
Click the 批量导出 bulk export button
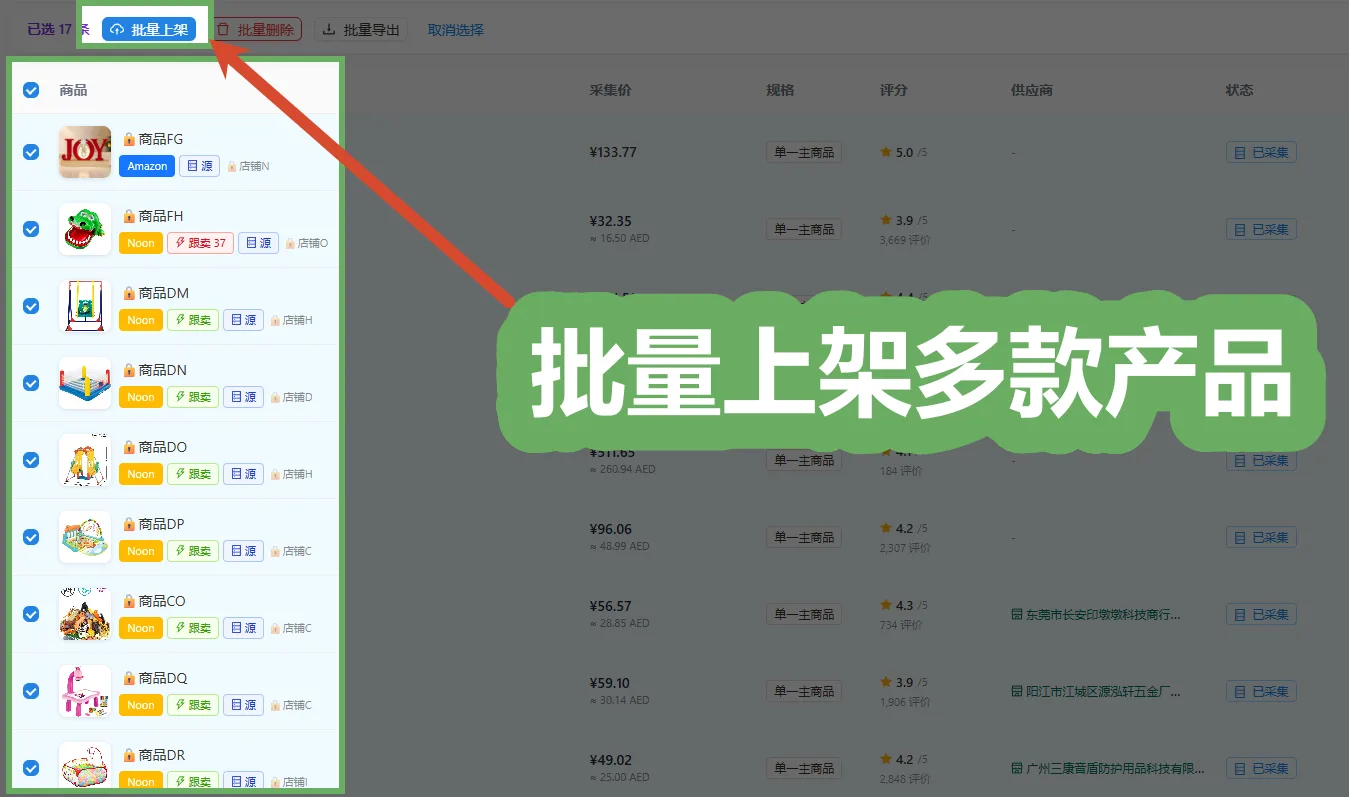(x=361, y=30)
